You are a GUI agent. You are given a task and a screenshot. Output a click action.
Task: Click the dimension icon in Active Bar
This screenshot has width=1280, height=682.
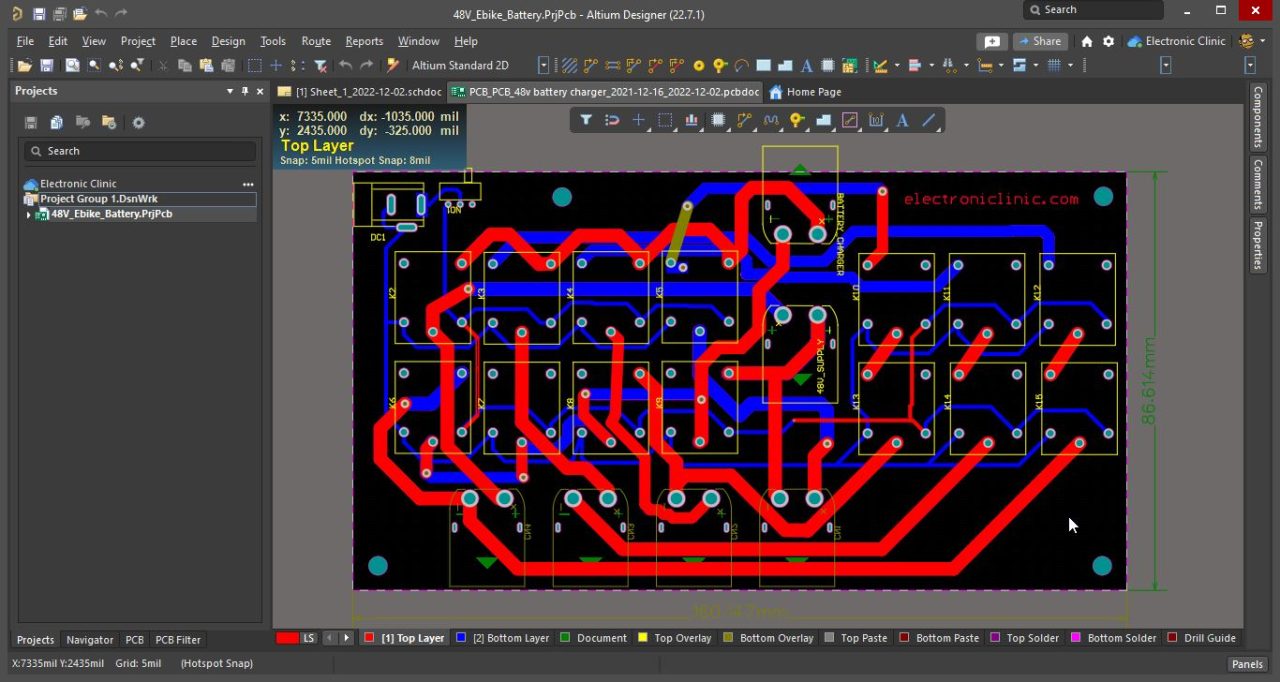(x=876, y=120)
